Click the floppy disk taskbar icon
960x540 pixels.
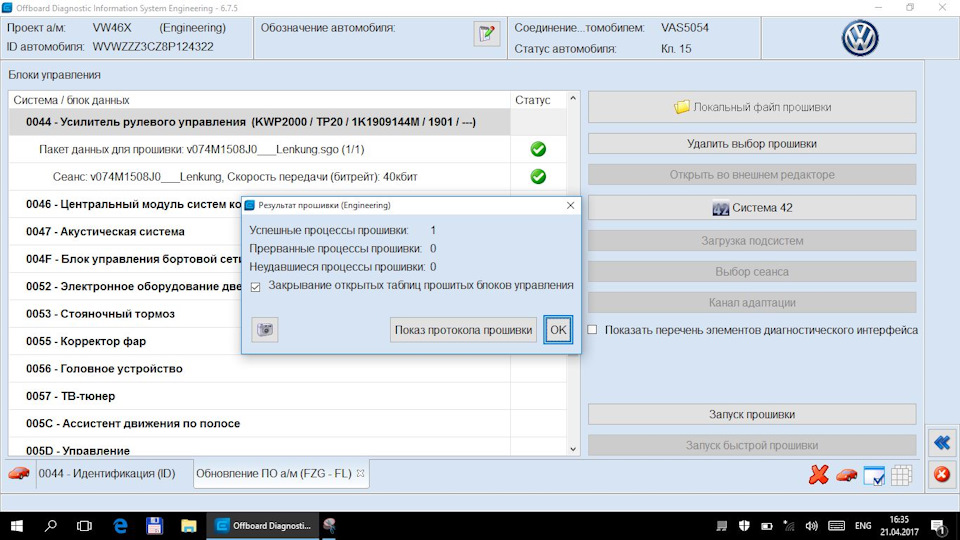tap(154, 526)
